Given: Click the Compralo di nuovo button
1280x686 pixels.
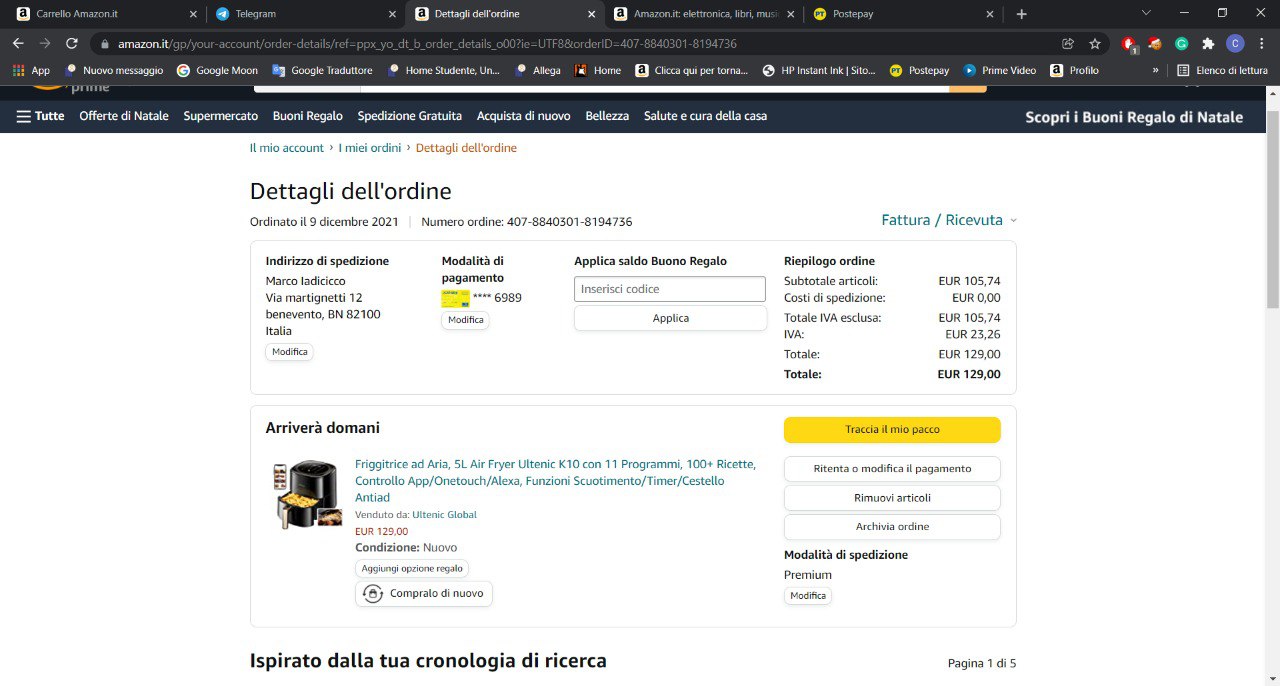Looking at the screenshot, I should [x=424, y=594].
